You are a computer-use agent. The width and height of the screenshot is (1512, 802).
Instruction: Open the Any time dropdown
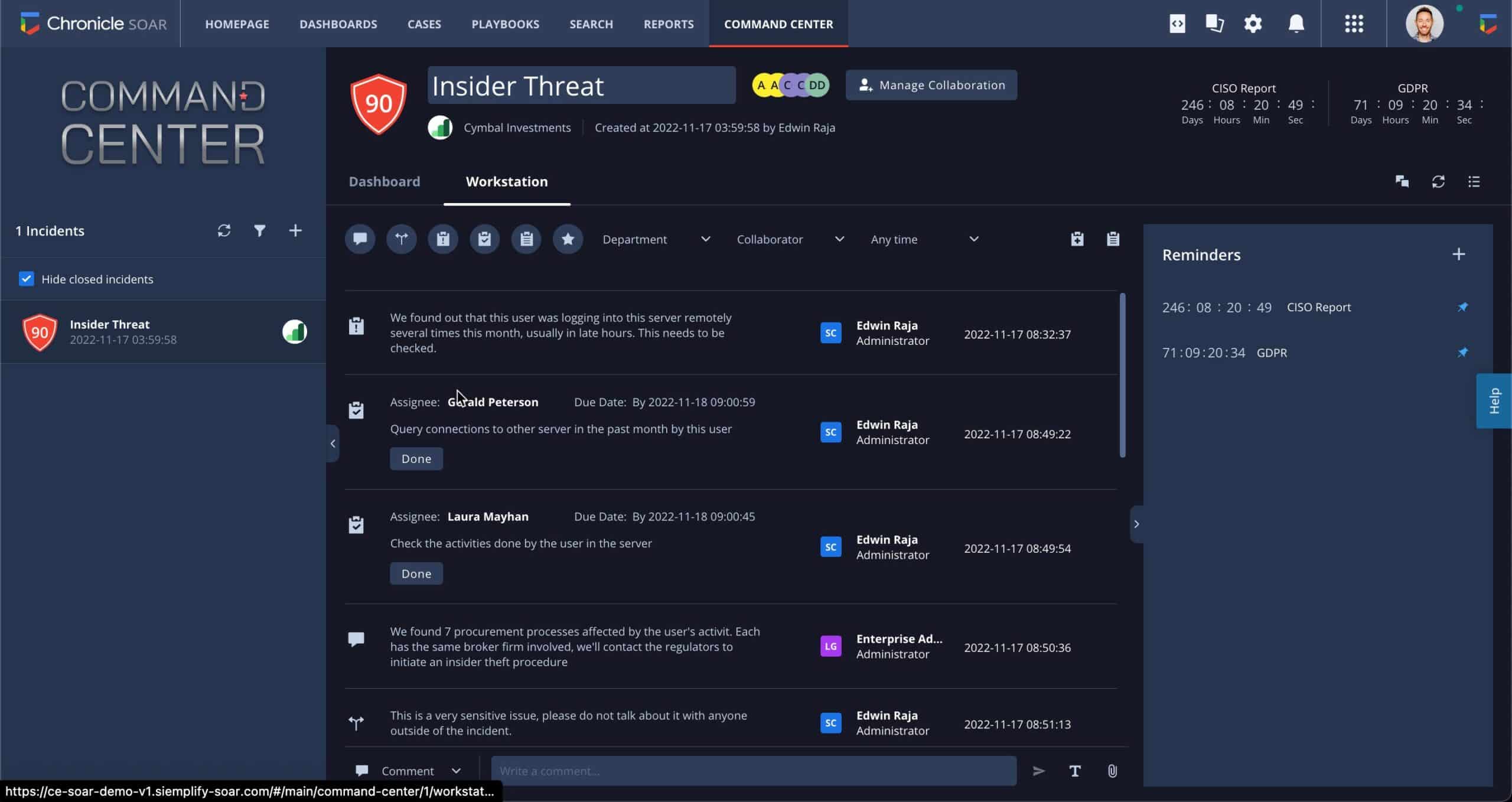click(924, 239)
